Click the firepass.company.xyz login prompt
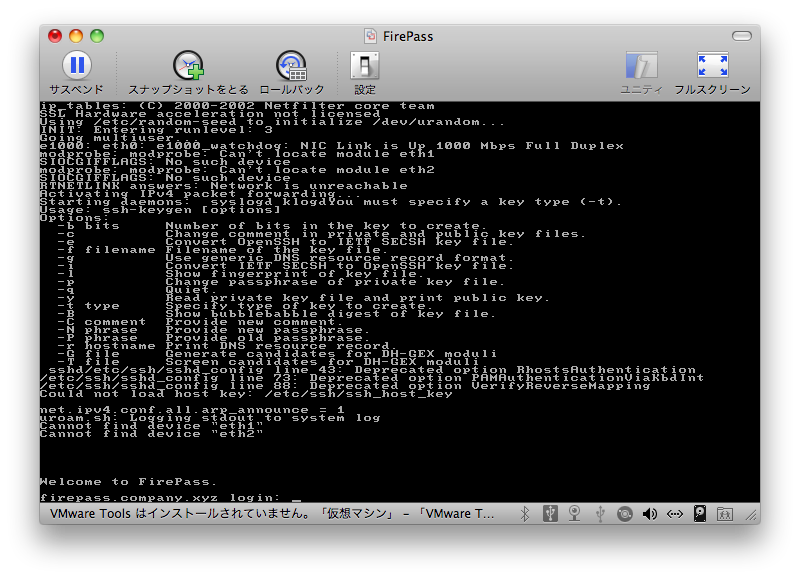Viewport: 800px width, 579px height. coord(159,497)
